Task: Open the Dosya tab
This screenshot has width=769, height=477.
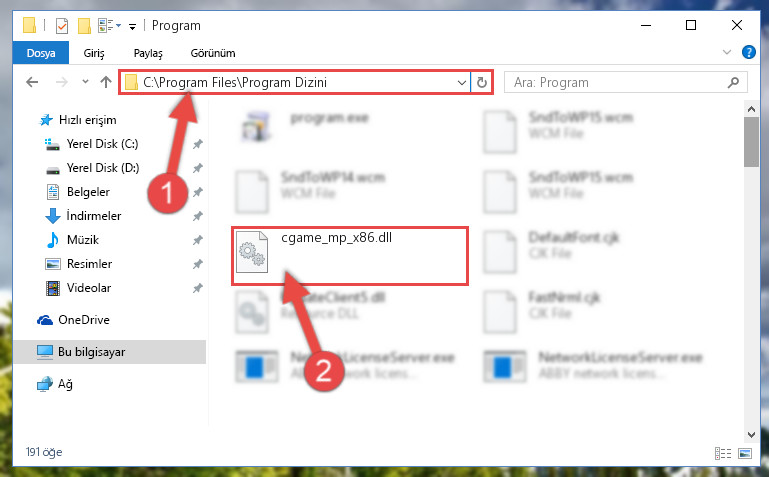Action: coord(41,53)
